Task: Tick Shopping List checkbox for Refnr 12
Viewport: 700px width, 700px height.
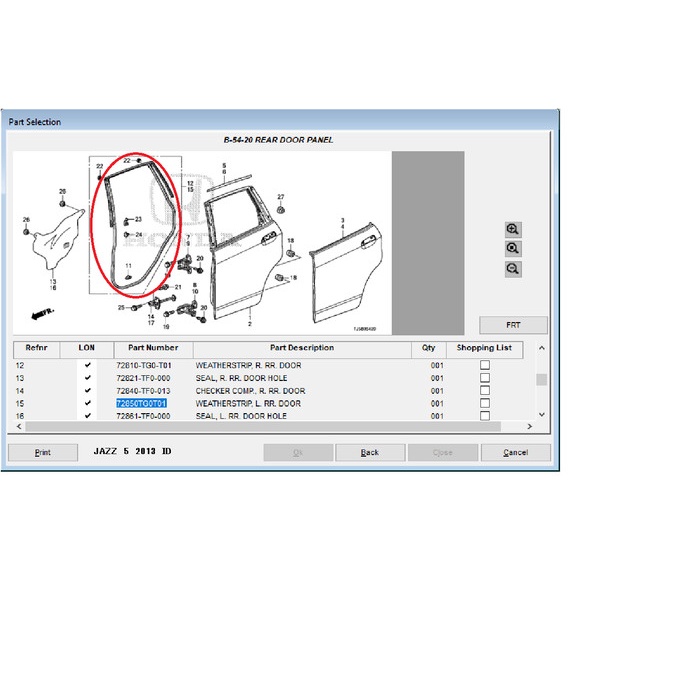Action: click(x=485, y=366)
